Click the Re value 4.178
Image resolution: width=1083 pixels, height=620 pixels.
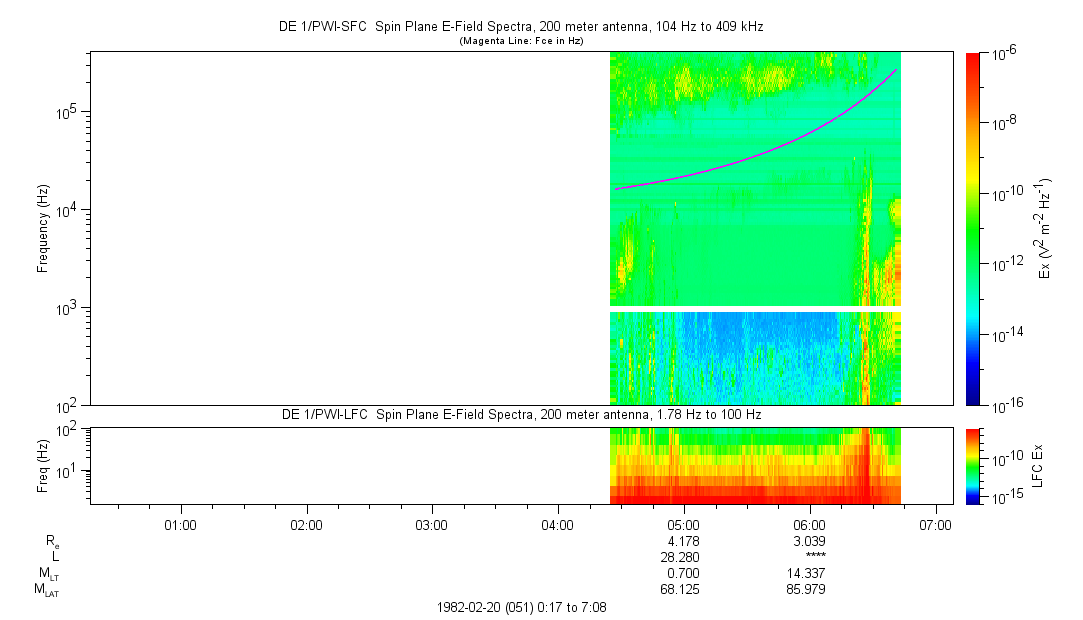point(683,541)
